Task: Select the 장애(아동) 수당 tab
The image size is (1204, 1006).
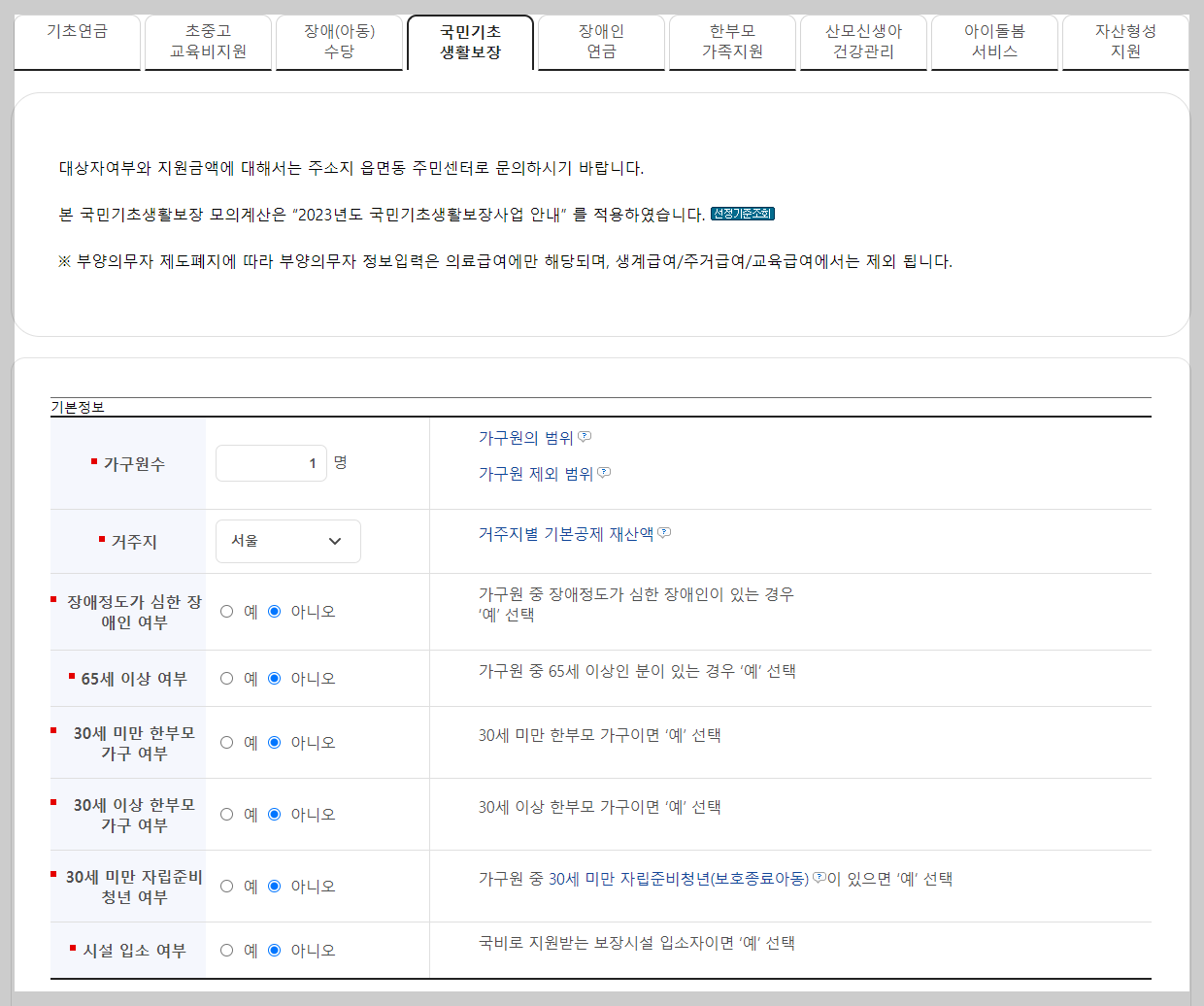Action: (339, 42)
